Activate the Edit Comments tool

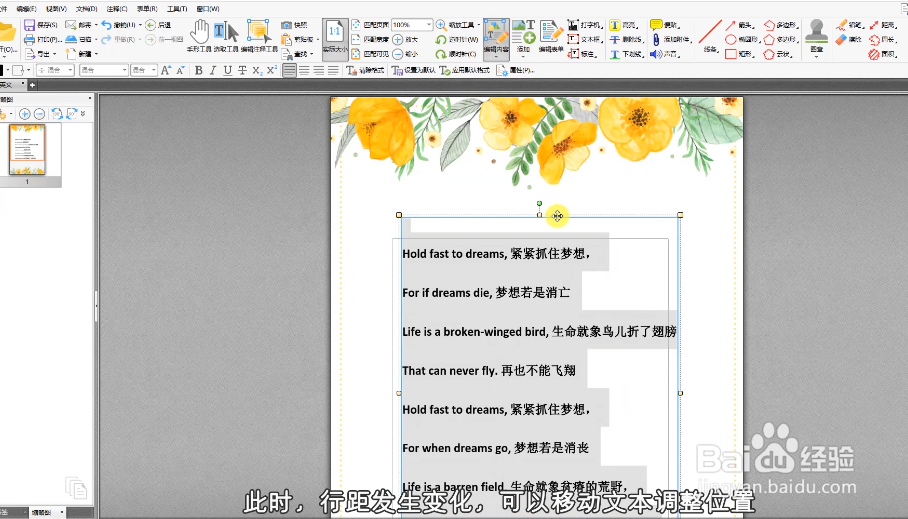259,36
